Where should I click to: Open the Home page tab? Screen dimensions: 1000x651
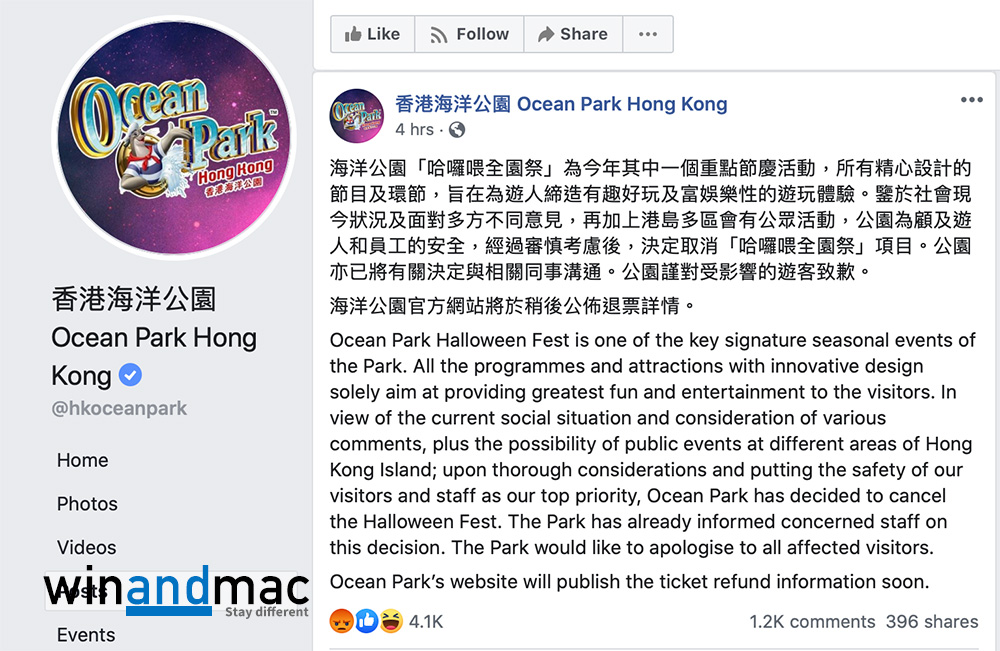coord(83,461)
